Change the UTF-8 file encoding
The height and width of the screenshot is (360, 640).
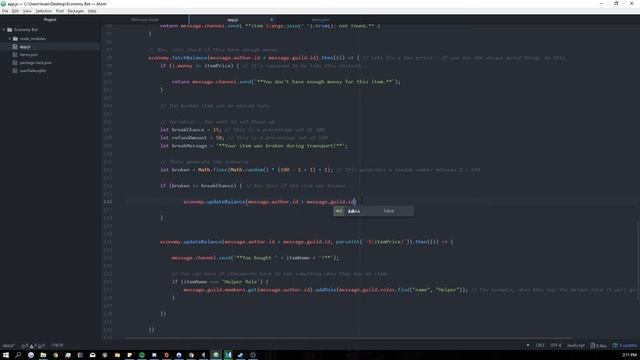[556, 345]
